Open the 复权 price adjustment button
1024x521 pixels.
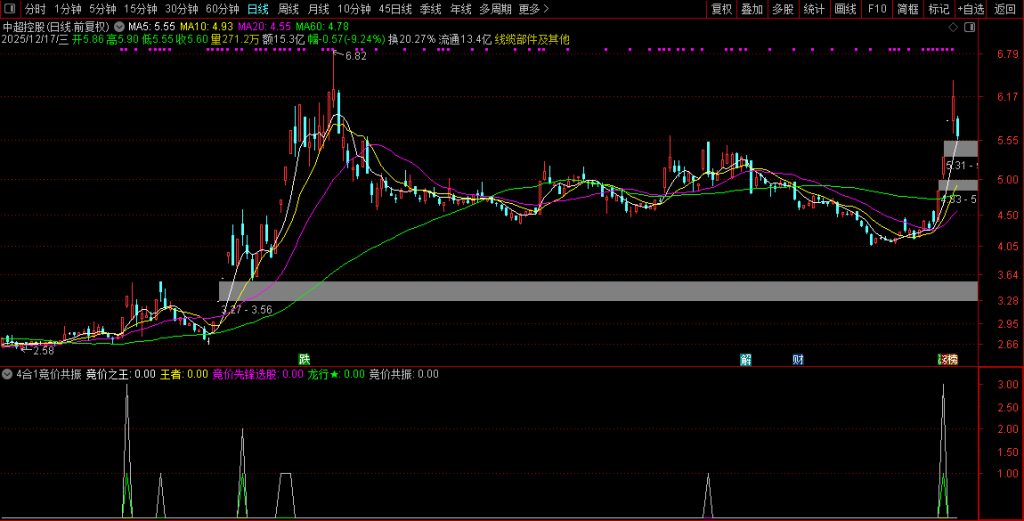(722, 9)
